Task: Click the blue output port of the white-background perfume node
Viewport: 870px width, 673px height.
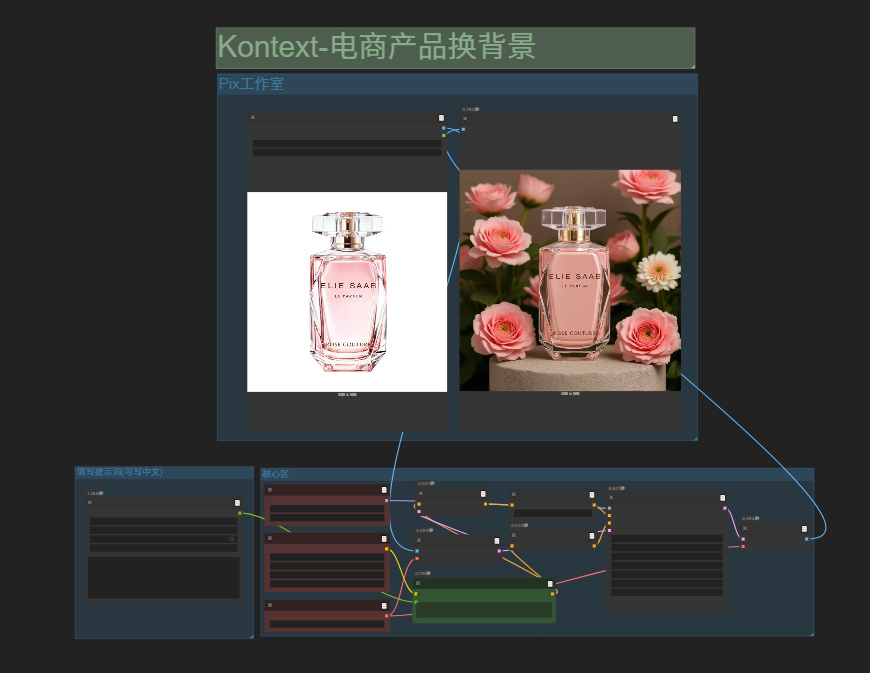Action: coord(444,128)
